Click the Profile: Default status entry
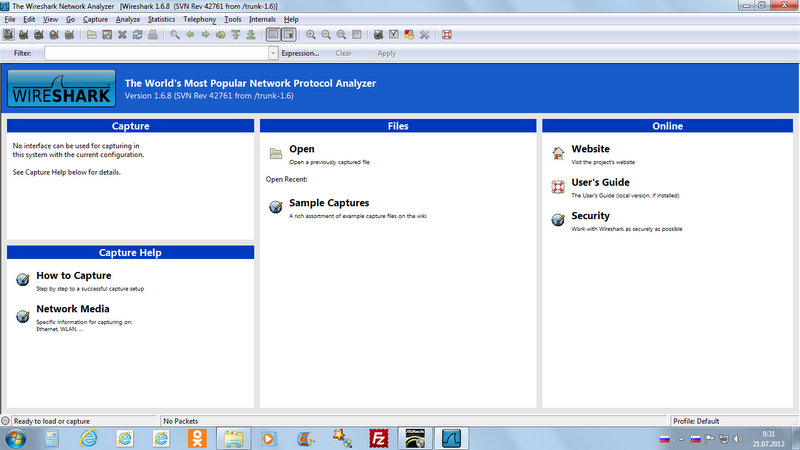The width and height of the screenshot is (800, 450). 696,421
